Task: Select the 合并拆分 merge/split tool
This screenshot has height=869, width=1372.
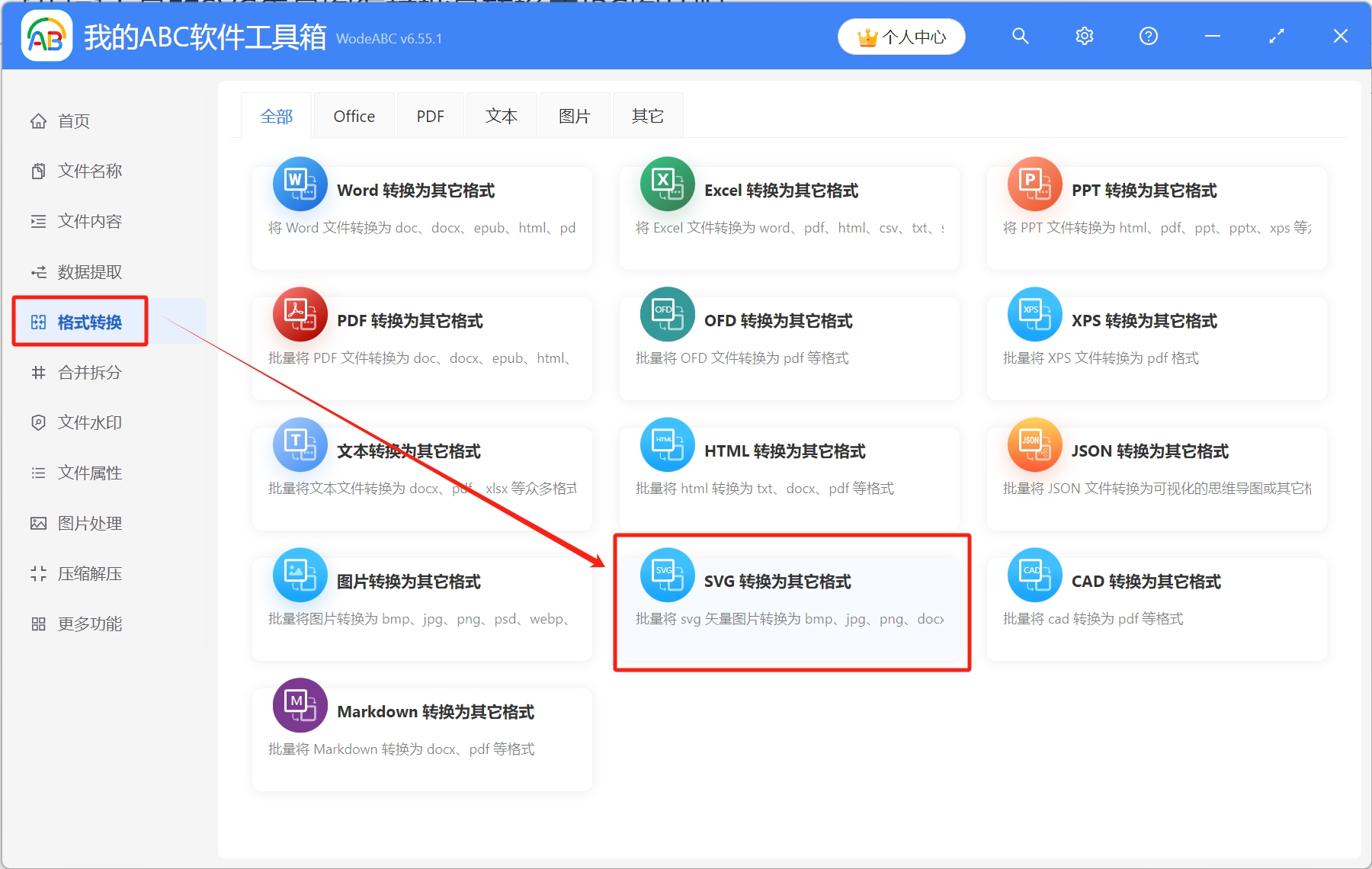Action: pos(88,372)
